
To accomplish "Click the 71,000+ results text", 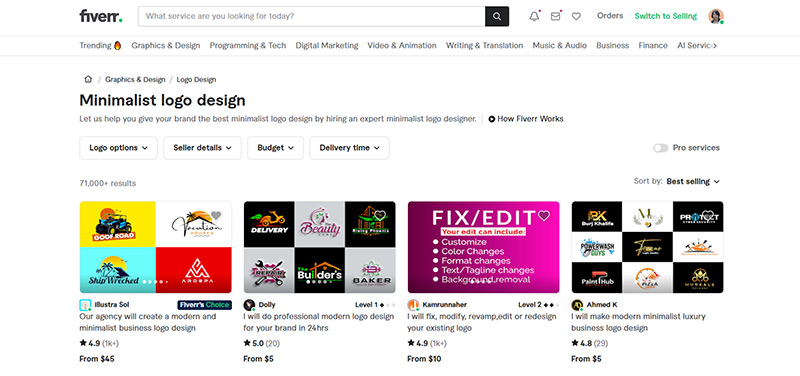I will click(x=108, y=183).
